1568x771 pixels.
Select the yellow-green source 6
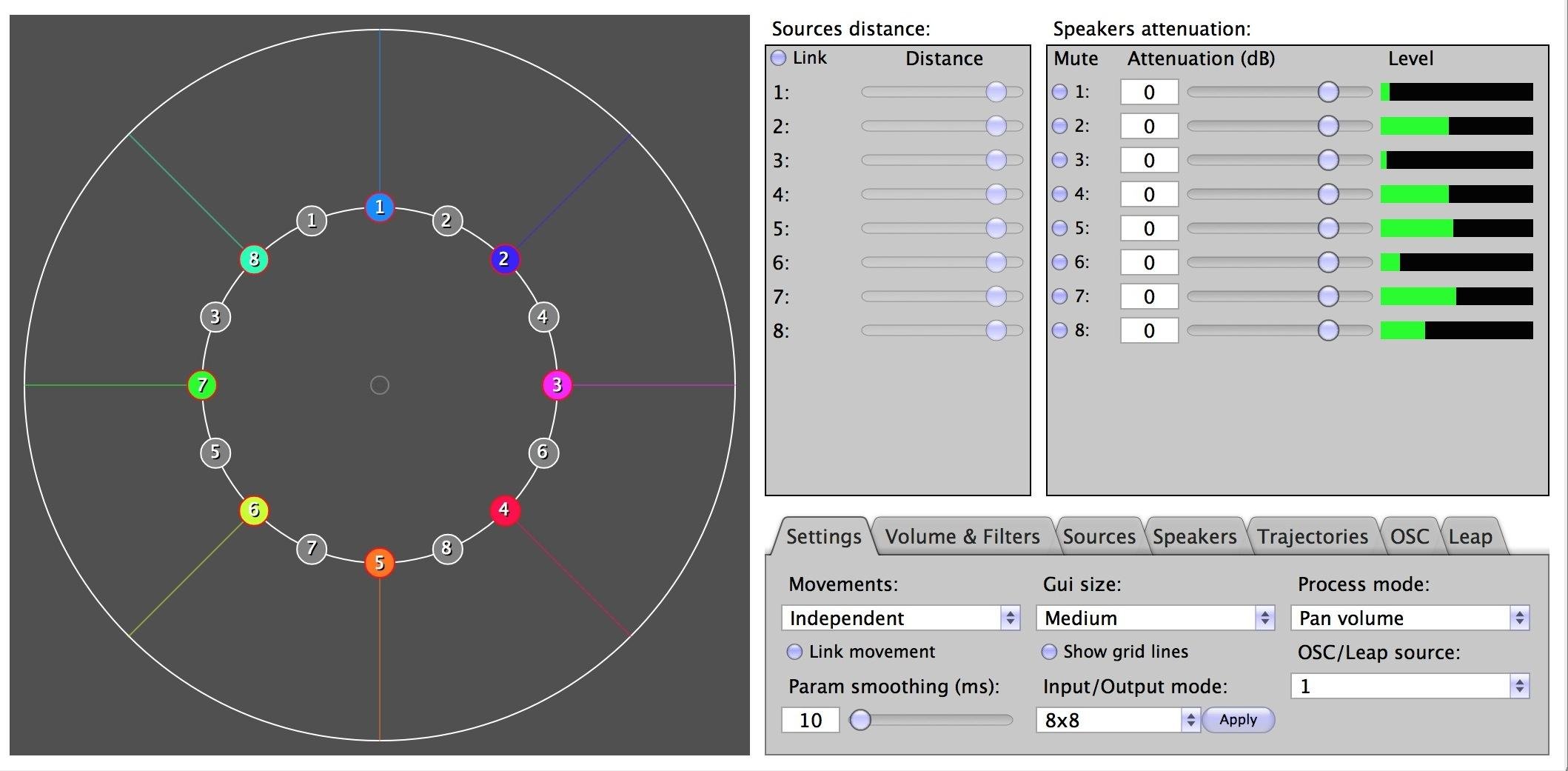coord(253,510)
